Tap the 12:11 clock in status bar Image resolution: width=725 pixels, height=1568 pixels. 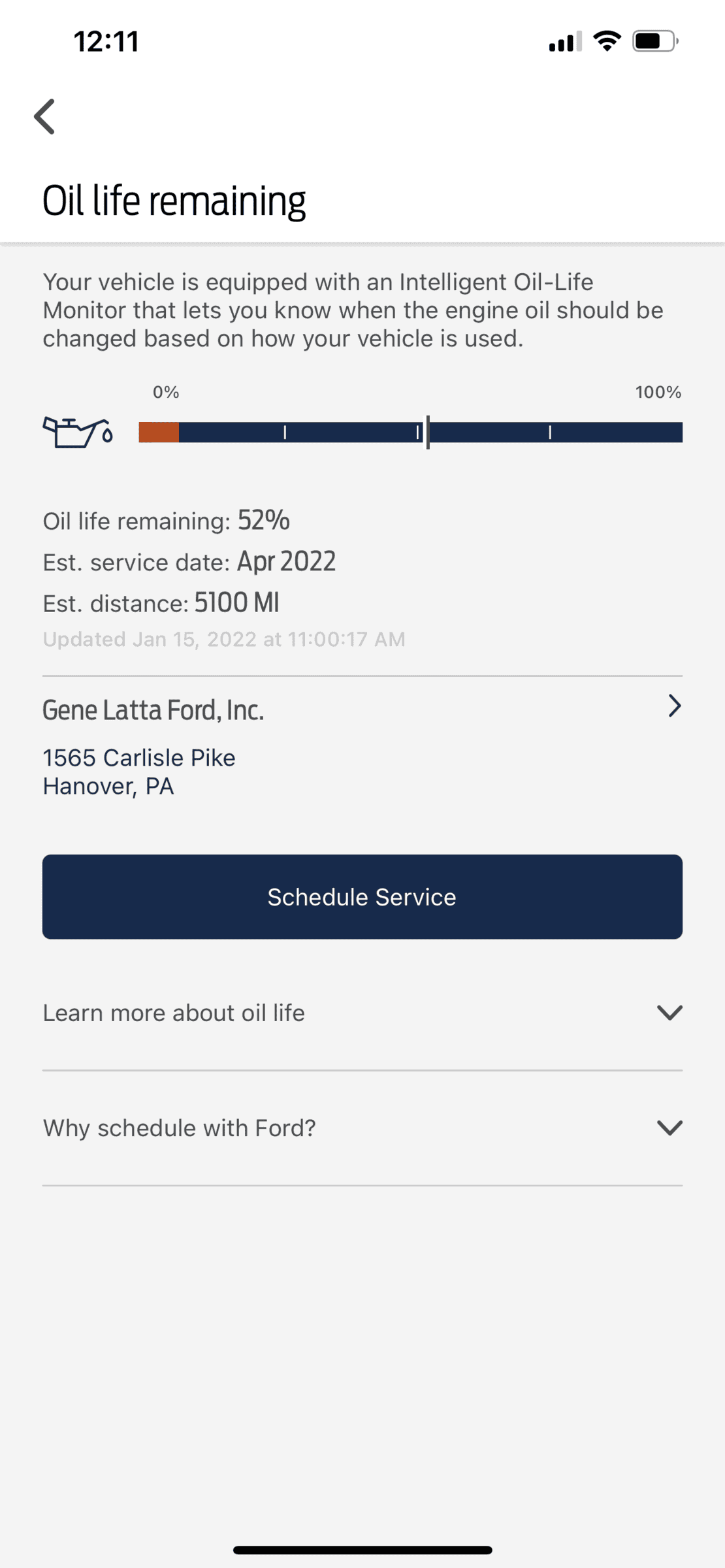pos(106,41)
